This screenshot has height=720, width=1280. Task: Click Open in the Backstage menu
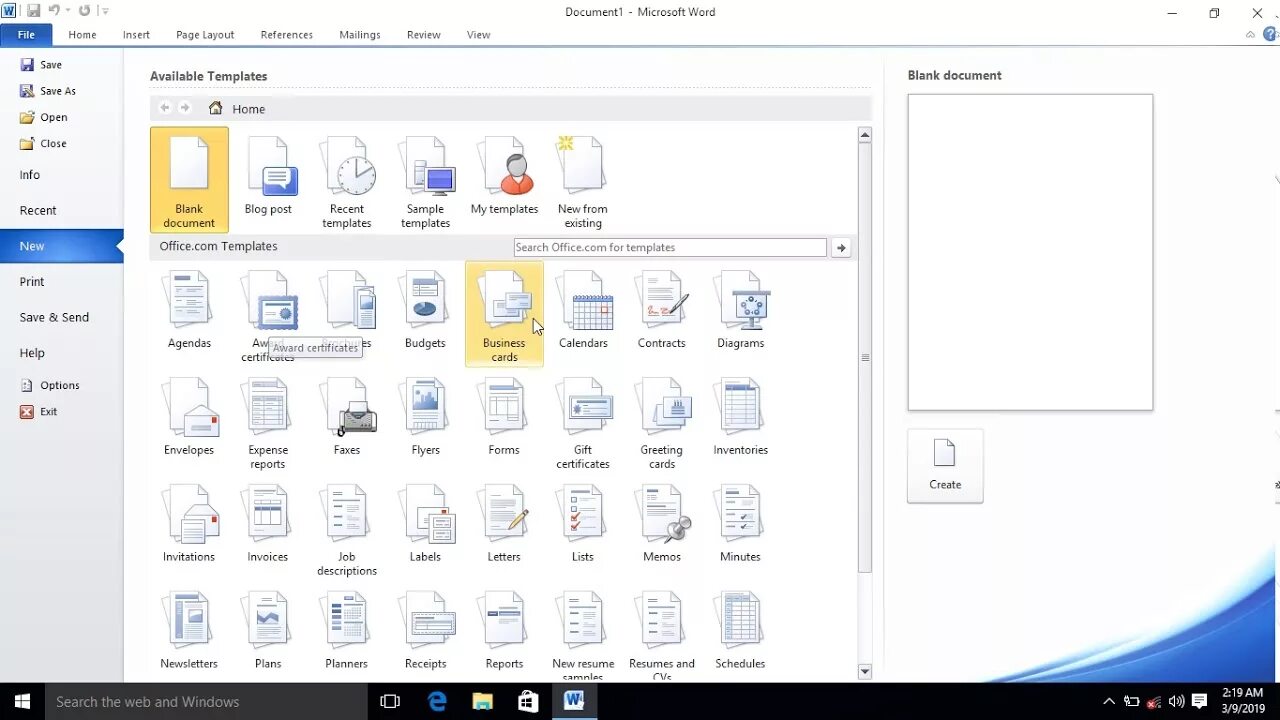pyautogui.click(x=44, y=117)
